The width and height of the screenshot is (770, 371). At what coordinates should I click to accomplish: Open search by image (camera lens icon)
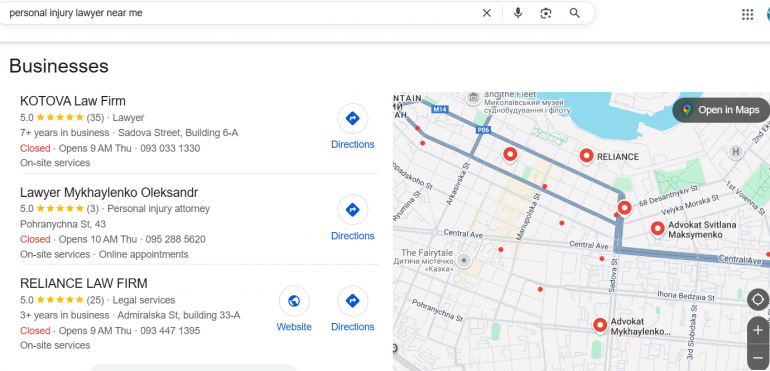pyautogui.click(x=546, y=13)
